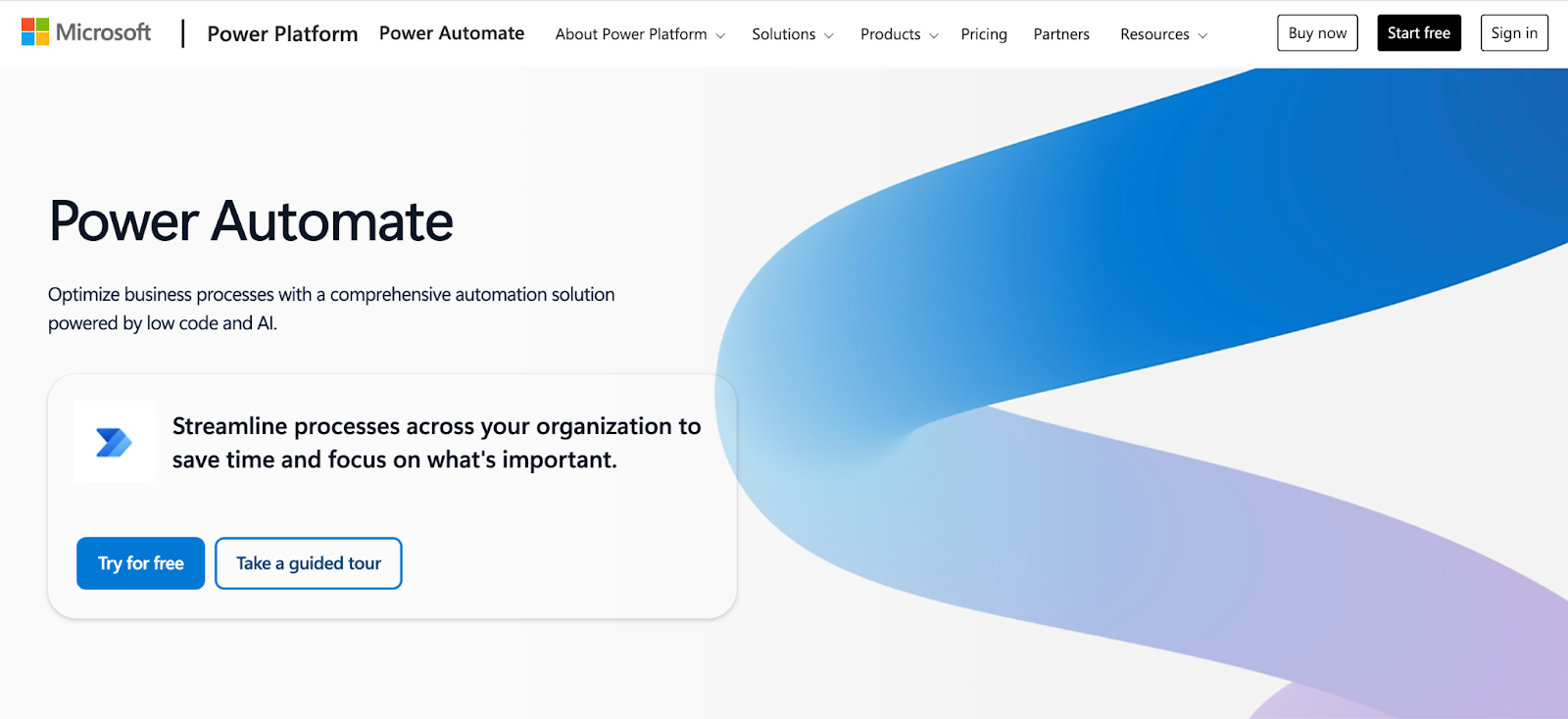1568x719 pixels.
Task: Expand the Resources dropdown
Action: (x=1164, y=34)
